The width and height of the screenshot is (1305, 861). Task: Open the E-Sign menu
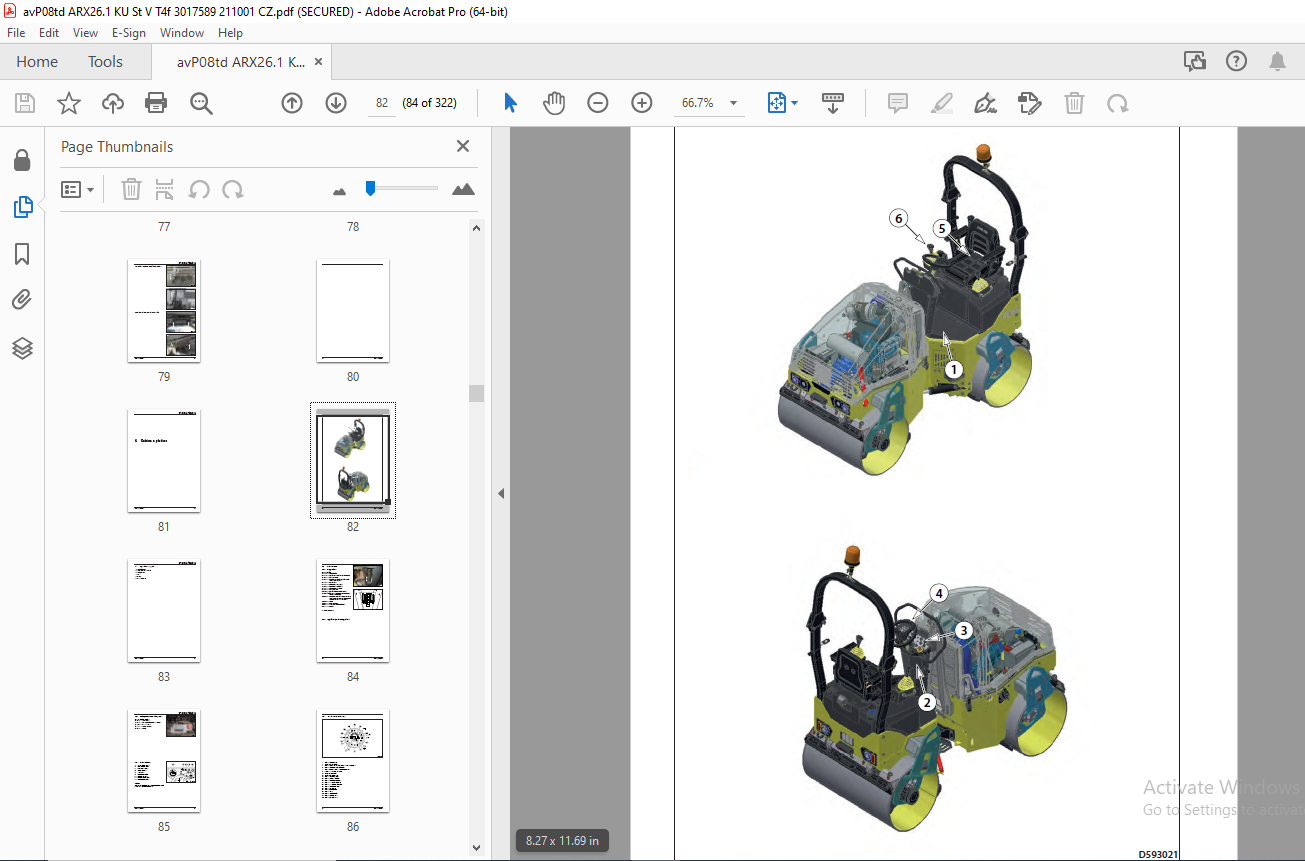(x=129, y=33)
